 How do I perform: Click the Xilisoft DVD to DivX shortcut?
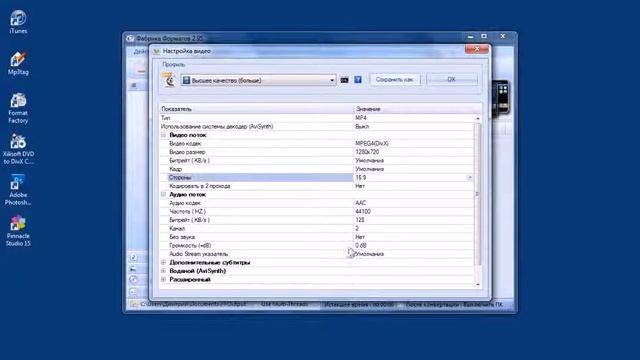tap(18, 149)
